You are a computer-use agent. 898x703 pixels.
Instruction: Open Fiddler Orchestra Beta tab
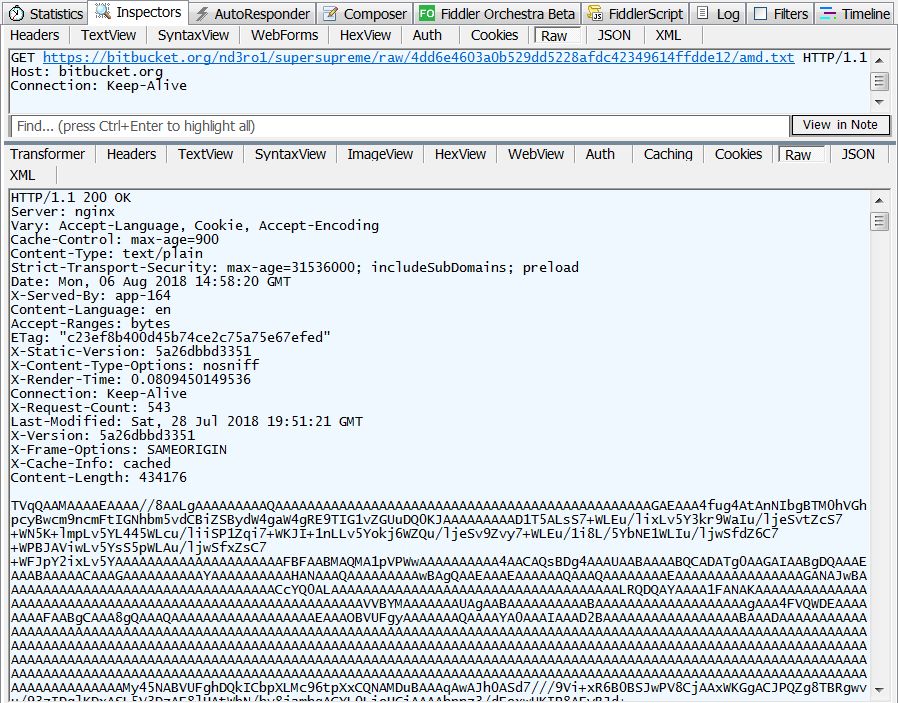click(x=497, y=13)
